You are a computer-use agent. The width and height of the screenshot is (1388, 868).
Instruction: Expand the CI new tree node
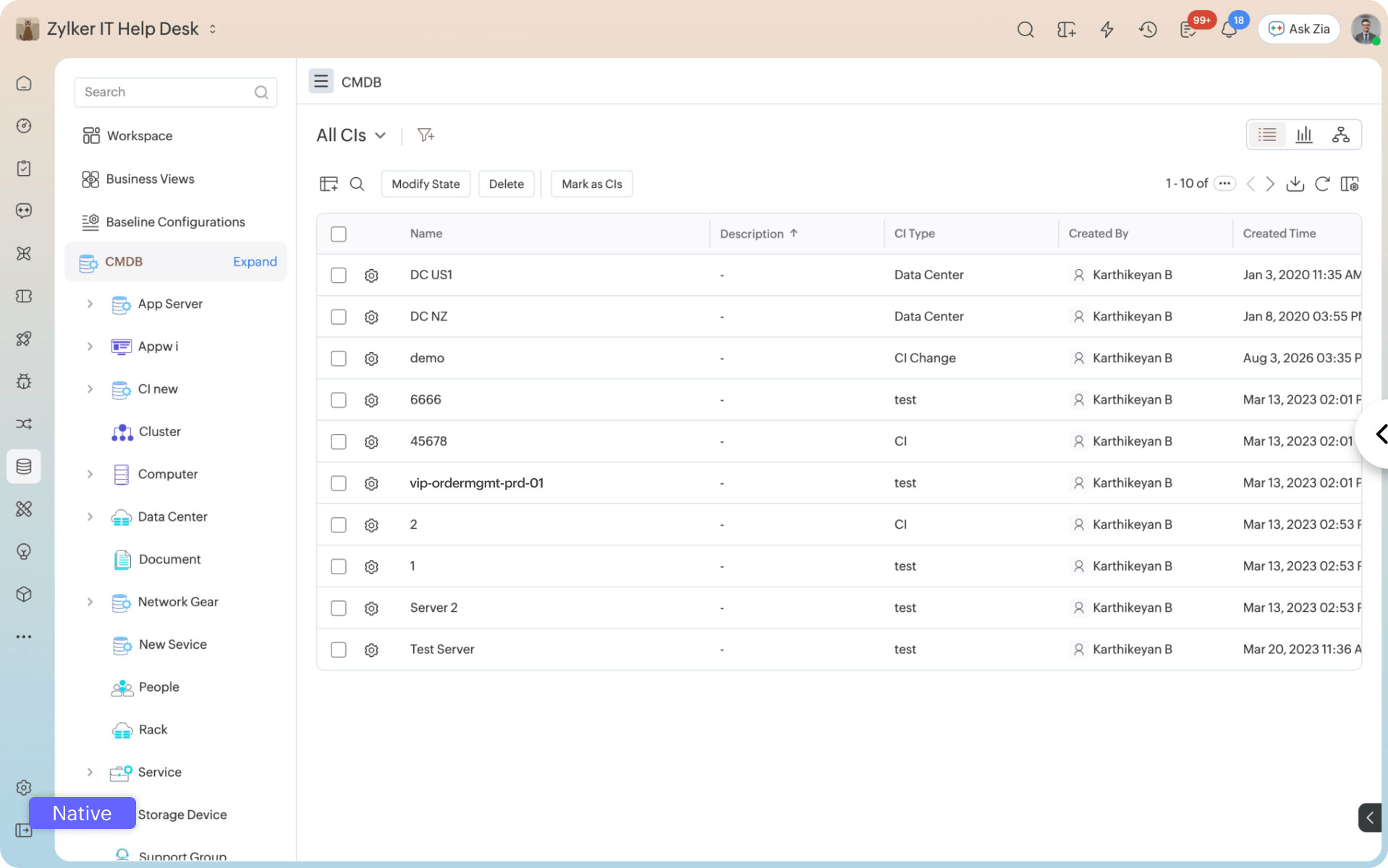pos(90,389)
